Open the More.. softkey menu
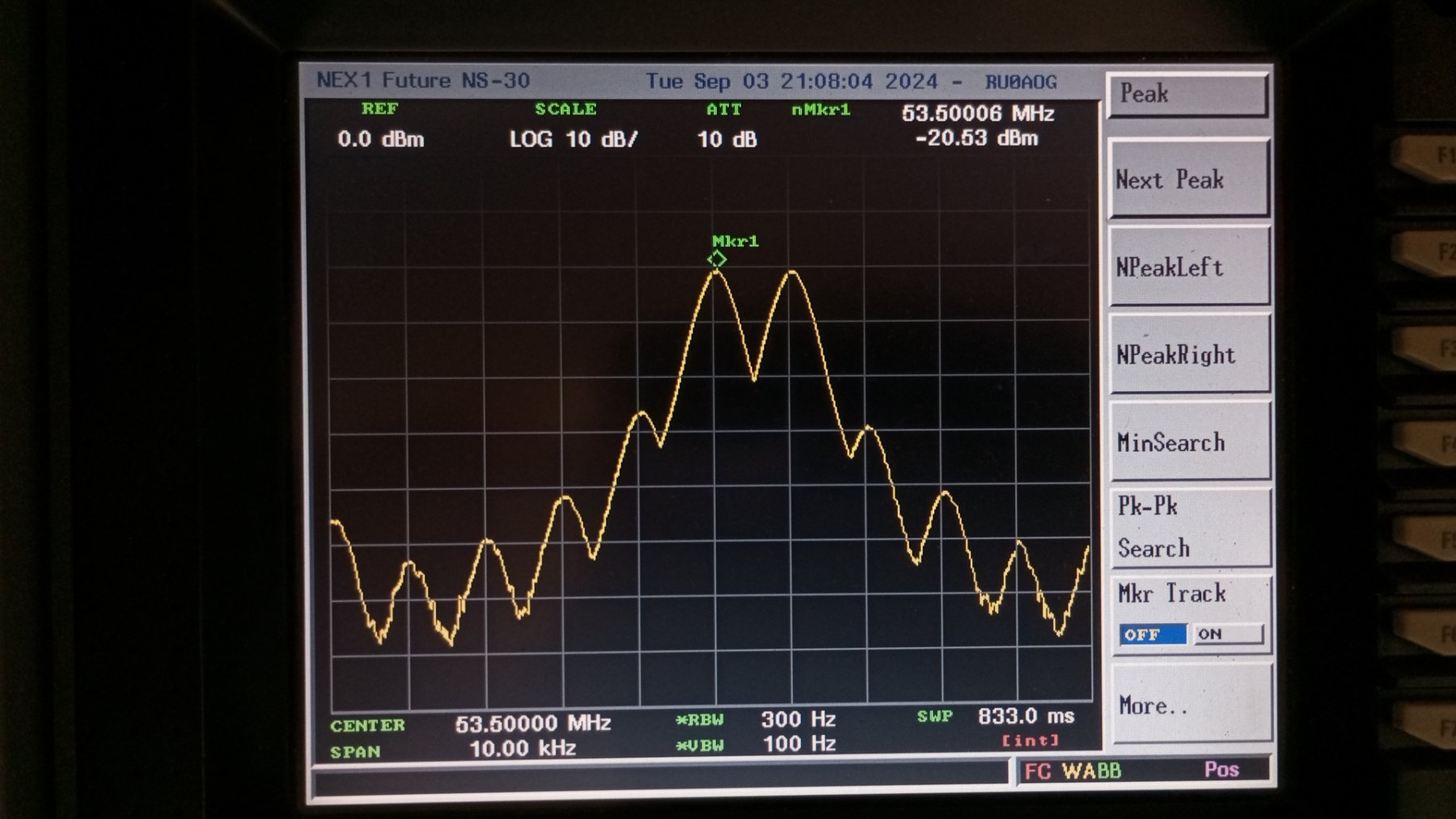Image resolution: width=1456 pixels, height=819 pixels. (1191, 703)
